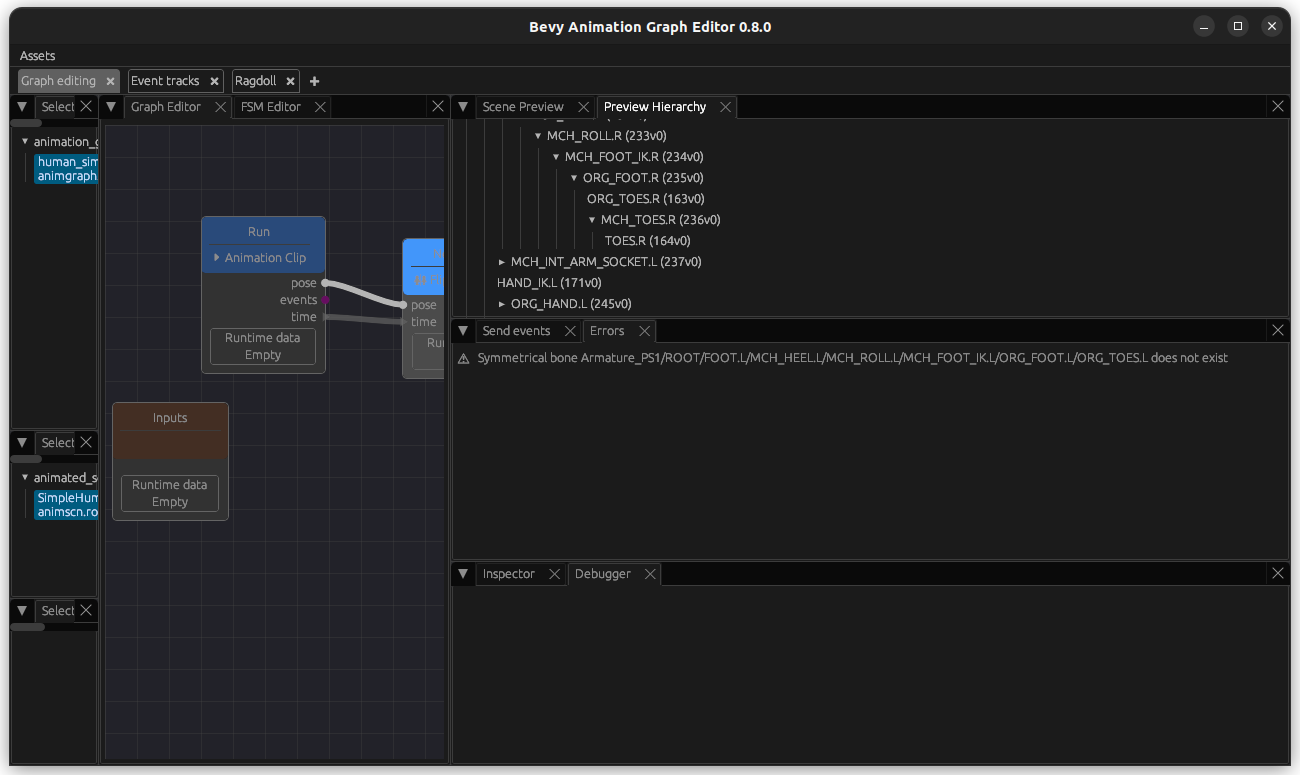Click the panel menu triangle on the Inspector panel

coord(462,573)
